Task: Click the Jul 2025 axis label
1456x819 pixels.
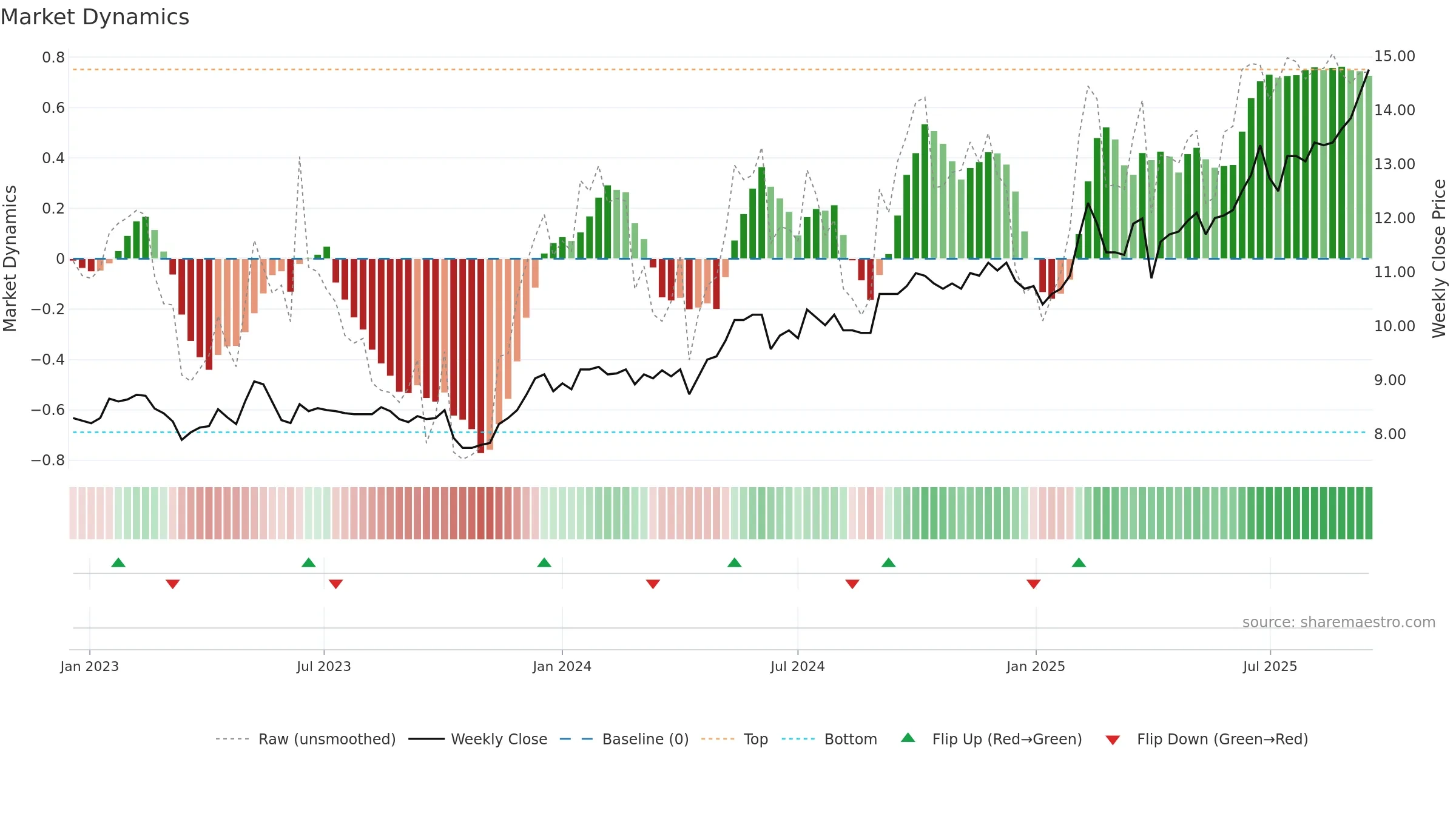Action: (1270, 666)
